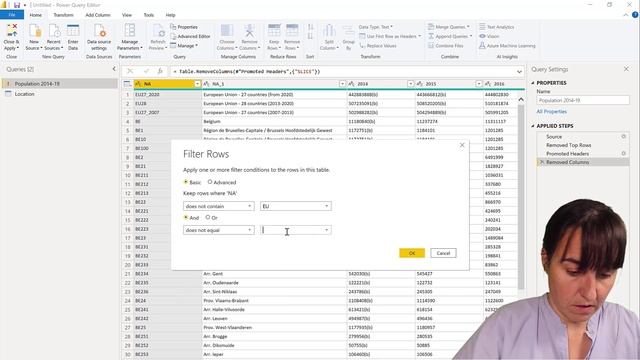Expand the formula bar
The width and height of the screenshot is (640, 360).
[519, 72]
